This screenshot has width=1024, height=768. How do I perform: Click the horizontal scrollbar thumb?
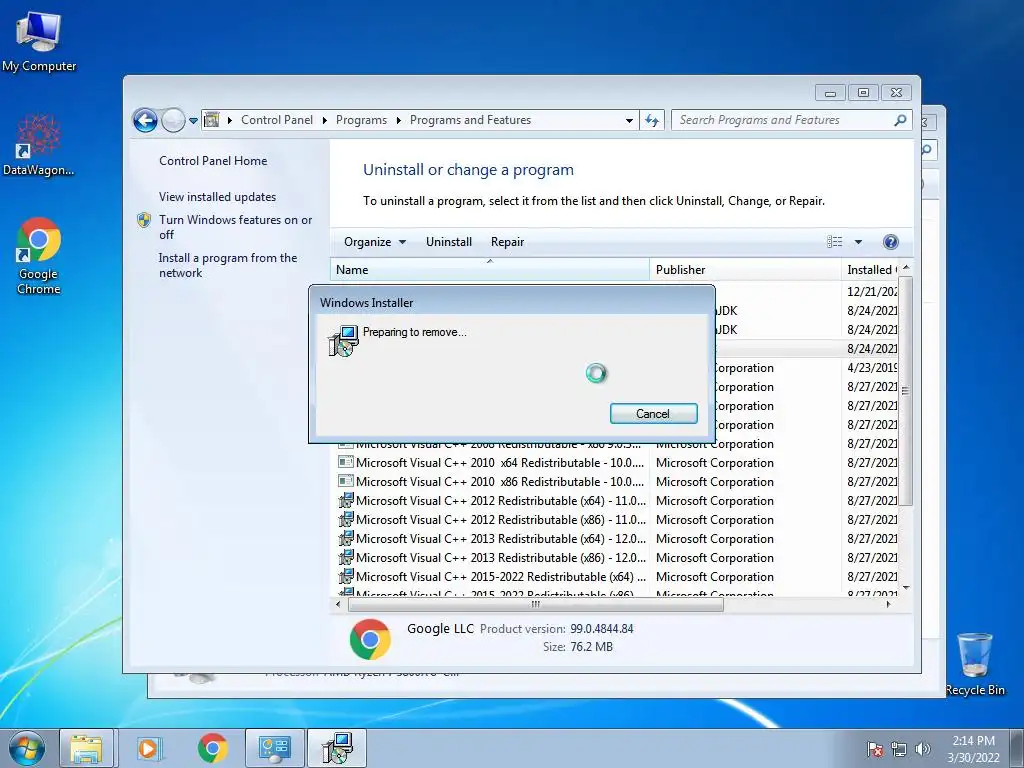coord(536,605)
